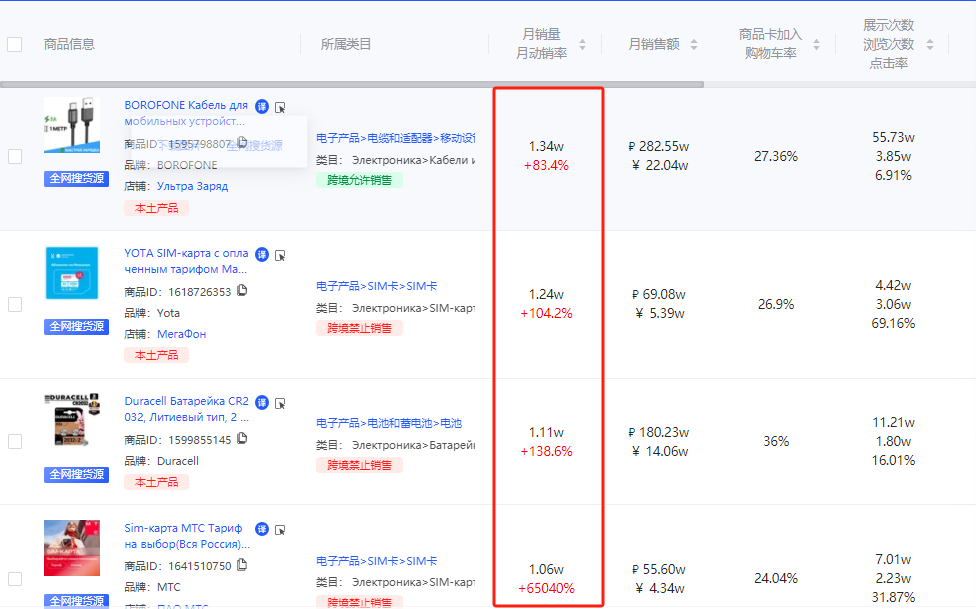
Task: Click the 跨境禁止销售 tag on Duracell row
Action: tap(359, 465)
